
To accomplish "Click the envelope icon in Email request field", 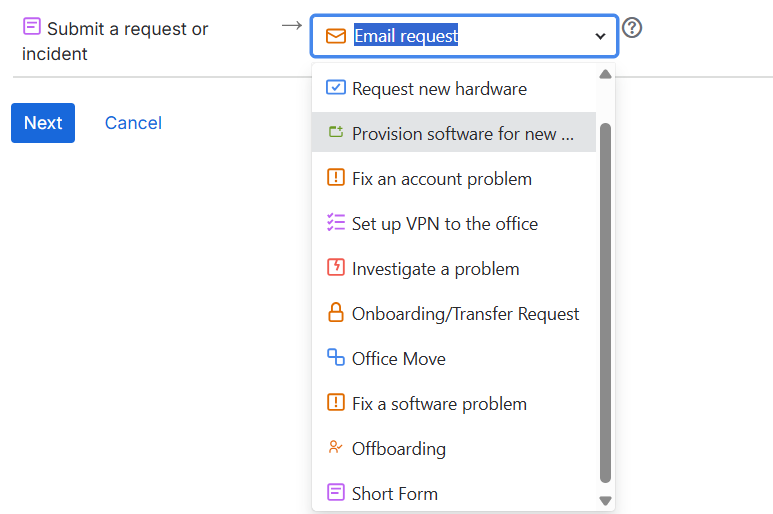I will pos(336,36).
